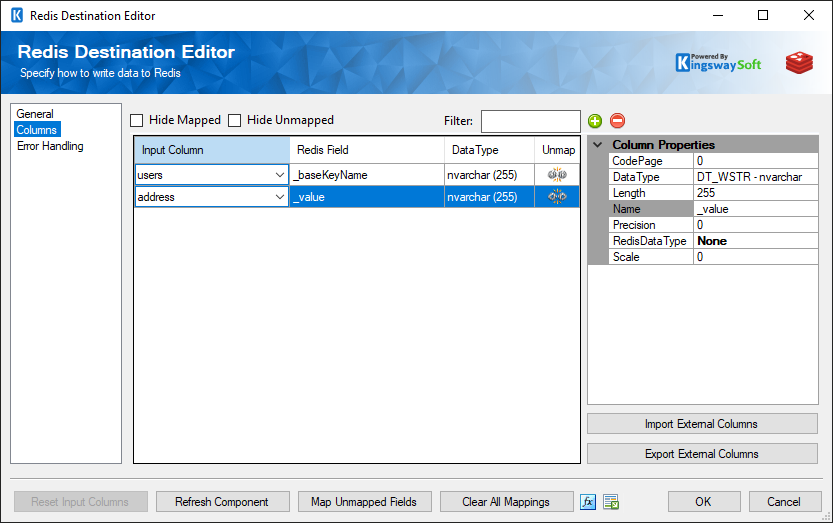Click the Name property value _value
Viewport: 833px width, 523px height.
pyautogui.click(x=755, y=208)
